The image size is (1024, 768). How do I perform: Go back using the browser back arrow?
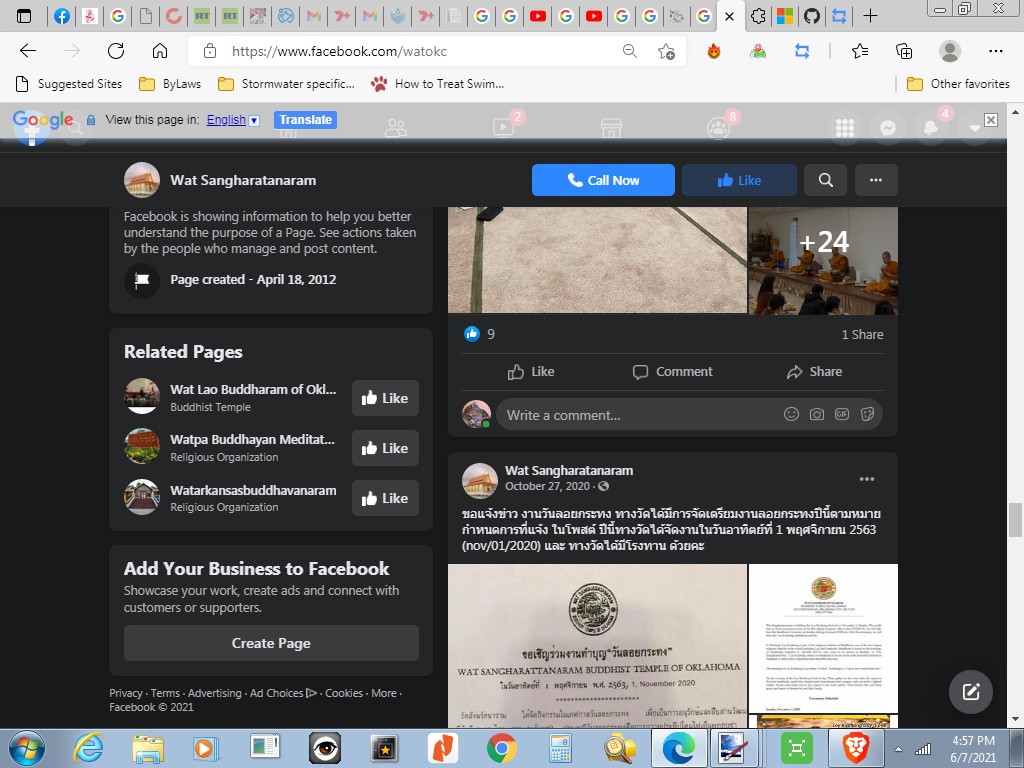tap(27, 51)
